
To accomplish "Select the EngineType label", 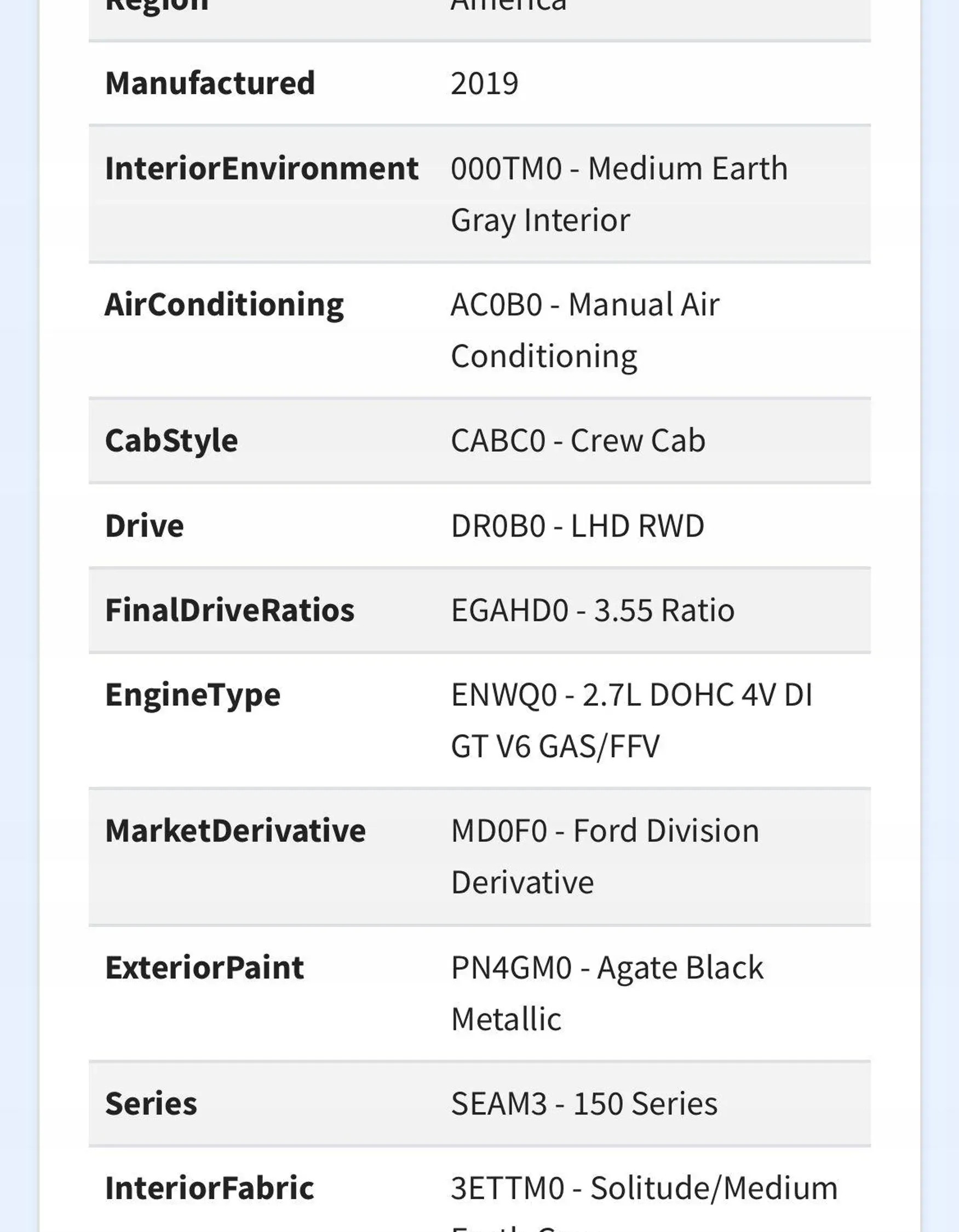I will 192,695.
